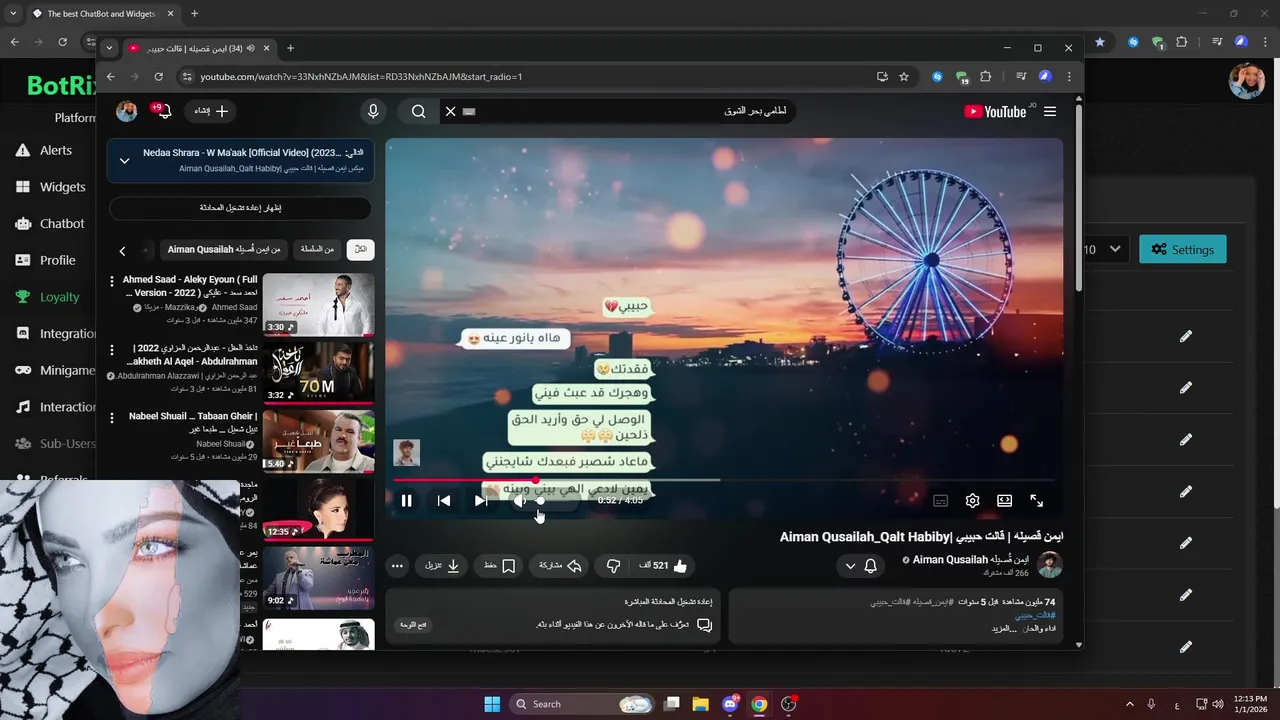1280x720 pixels.
Task: Open the Shazam extension in the YouTube window
Action: [x=937, y=76]
